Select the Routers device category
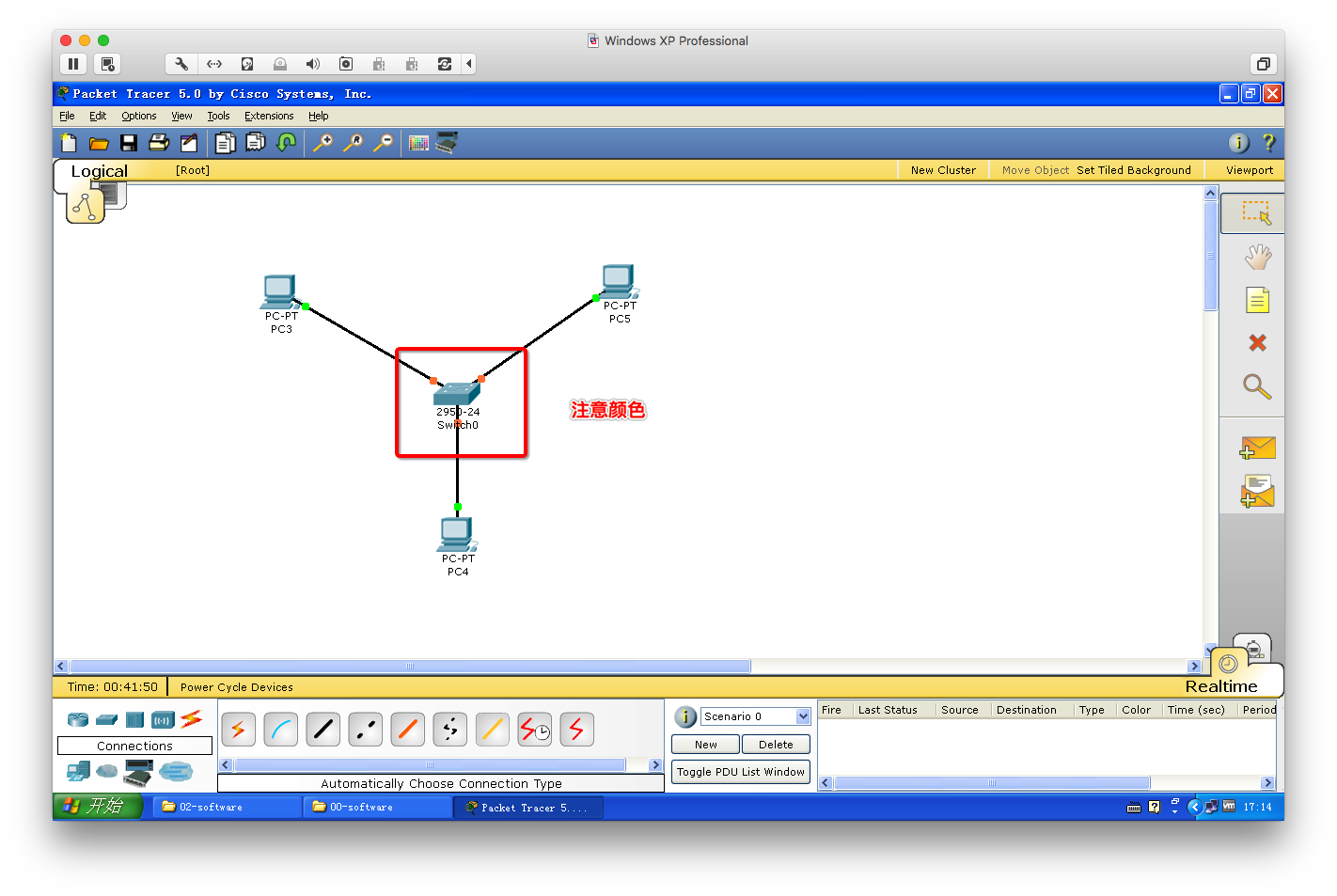 click(x=78, y=720)
